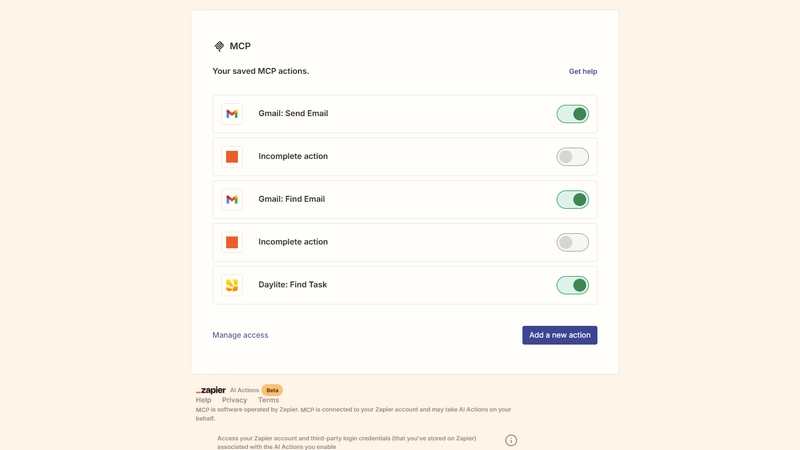800x450 pixels.
Task: Disable the Gmail: Send Email toggle
Action: coord(572,114)
